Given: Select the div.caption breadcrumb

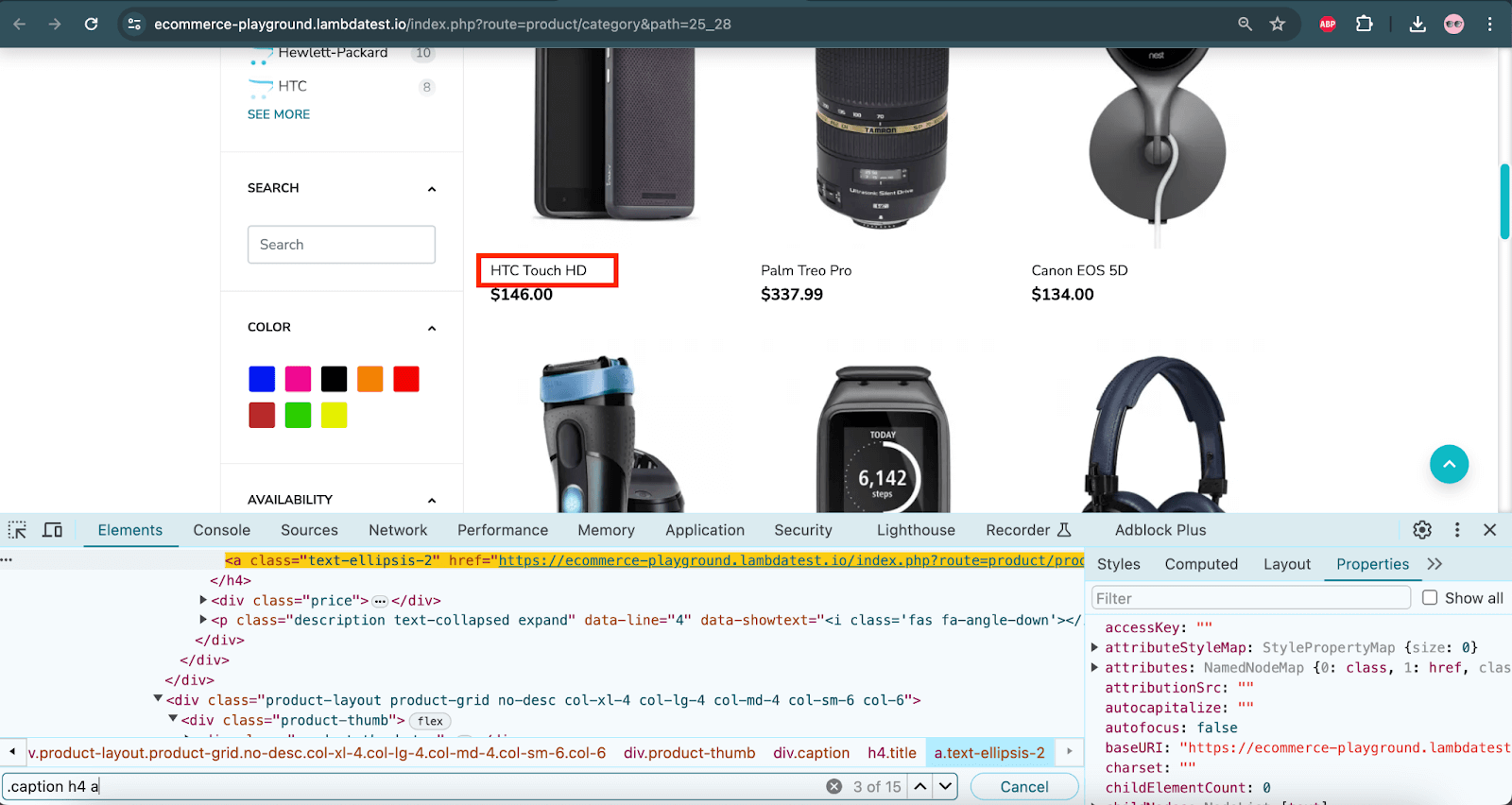Looking at the screenshot, I should tap(811, 753).
